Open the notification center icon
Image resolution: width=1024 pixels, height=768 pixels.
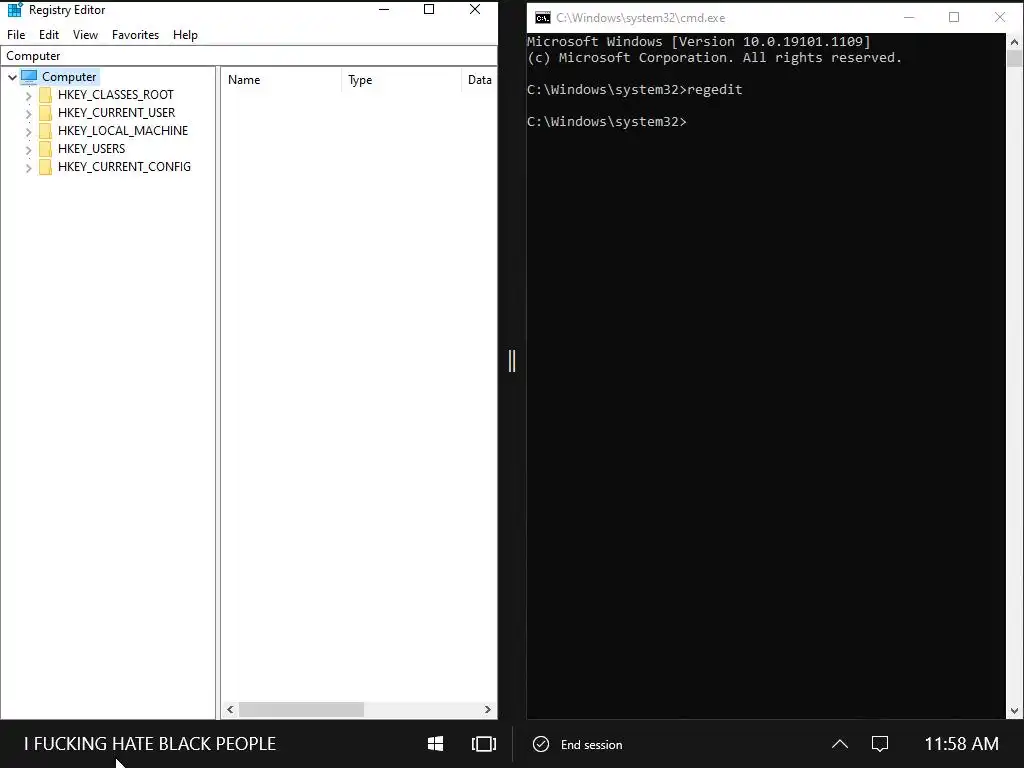click(880, 744)
